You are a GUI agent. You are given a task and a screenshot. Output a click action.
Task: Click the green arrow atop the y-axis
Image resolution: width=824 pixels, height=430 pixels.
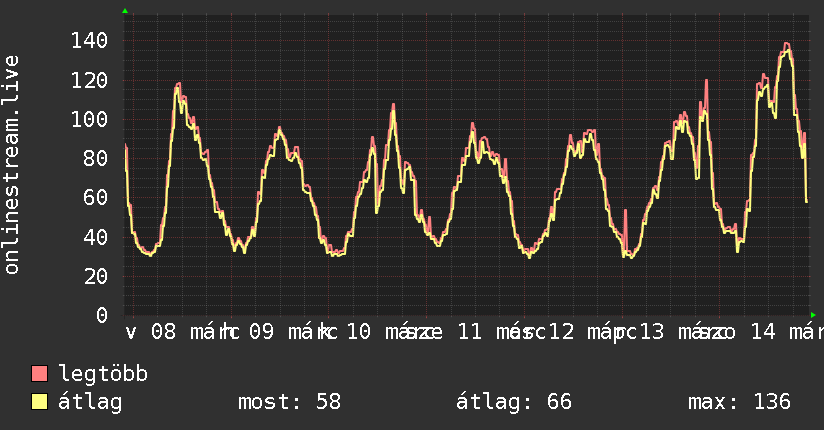point(125,11)
